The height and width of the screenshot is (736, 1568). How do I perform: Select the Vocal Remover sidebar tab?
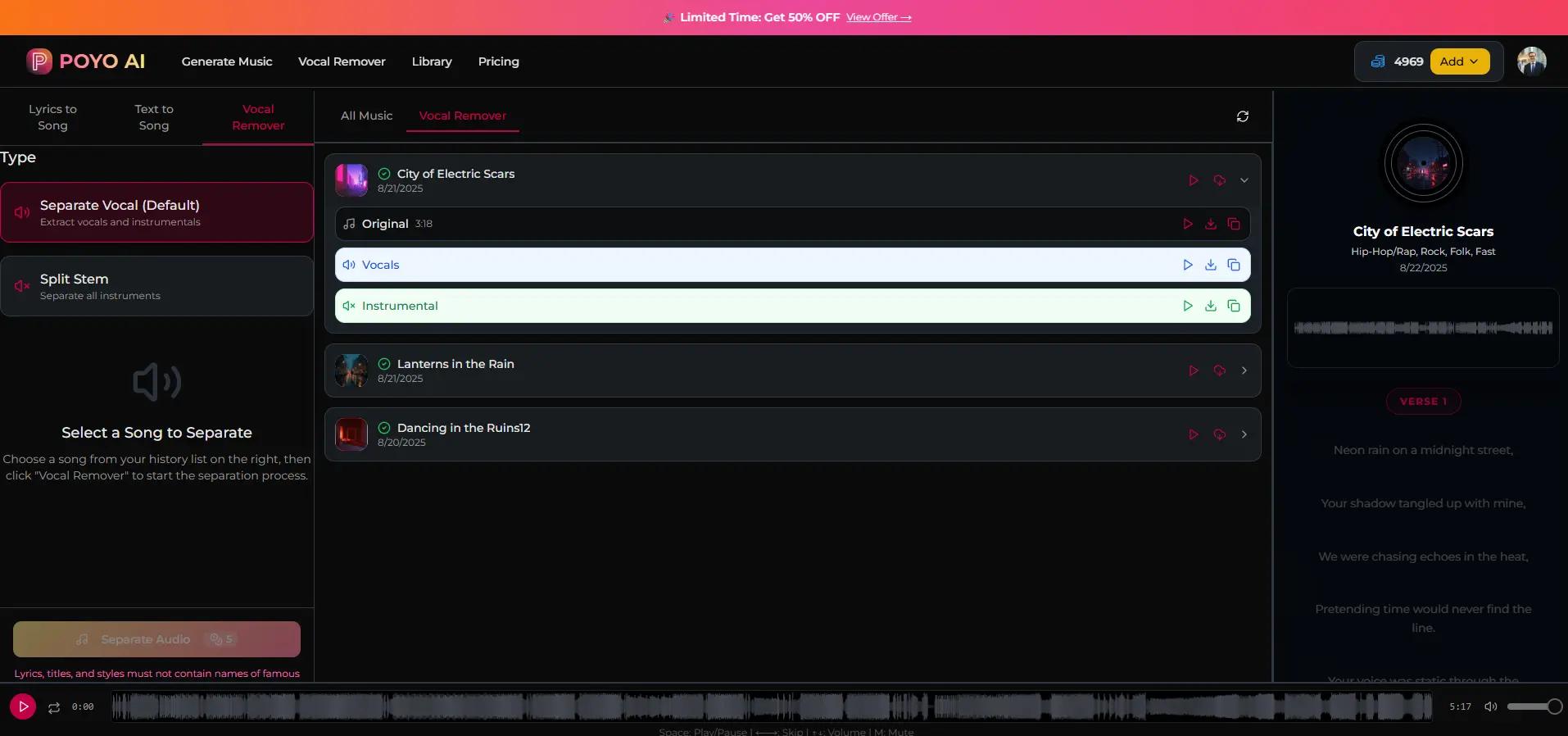pos(258,117)
